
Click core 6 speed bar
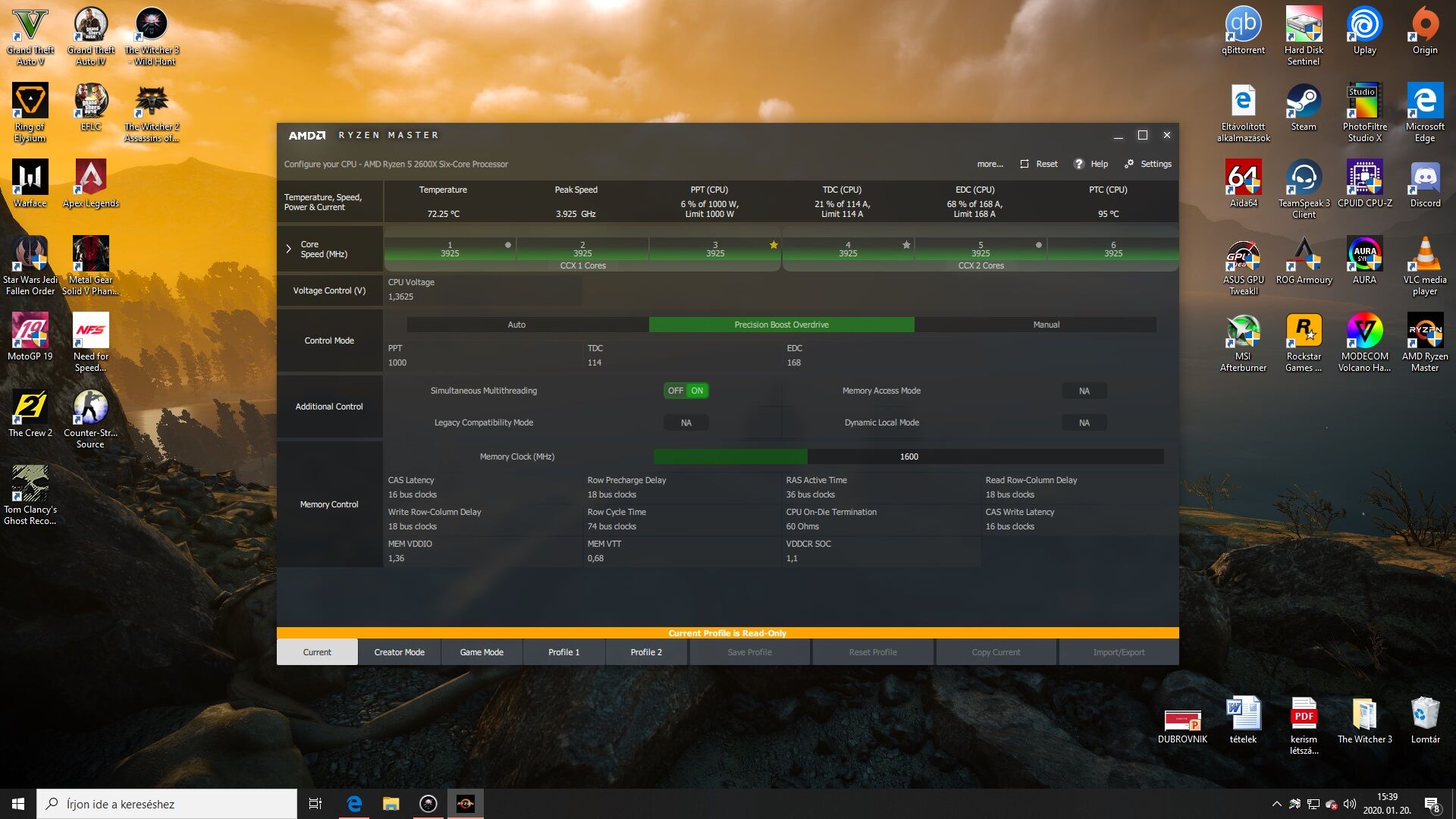pyautogui.click(x=1112, y=249)
